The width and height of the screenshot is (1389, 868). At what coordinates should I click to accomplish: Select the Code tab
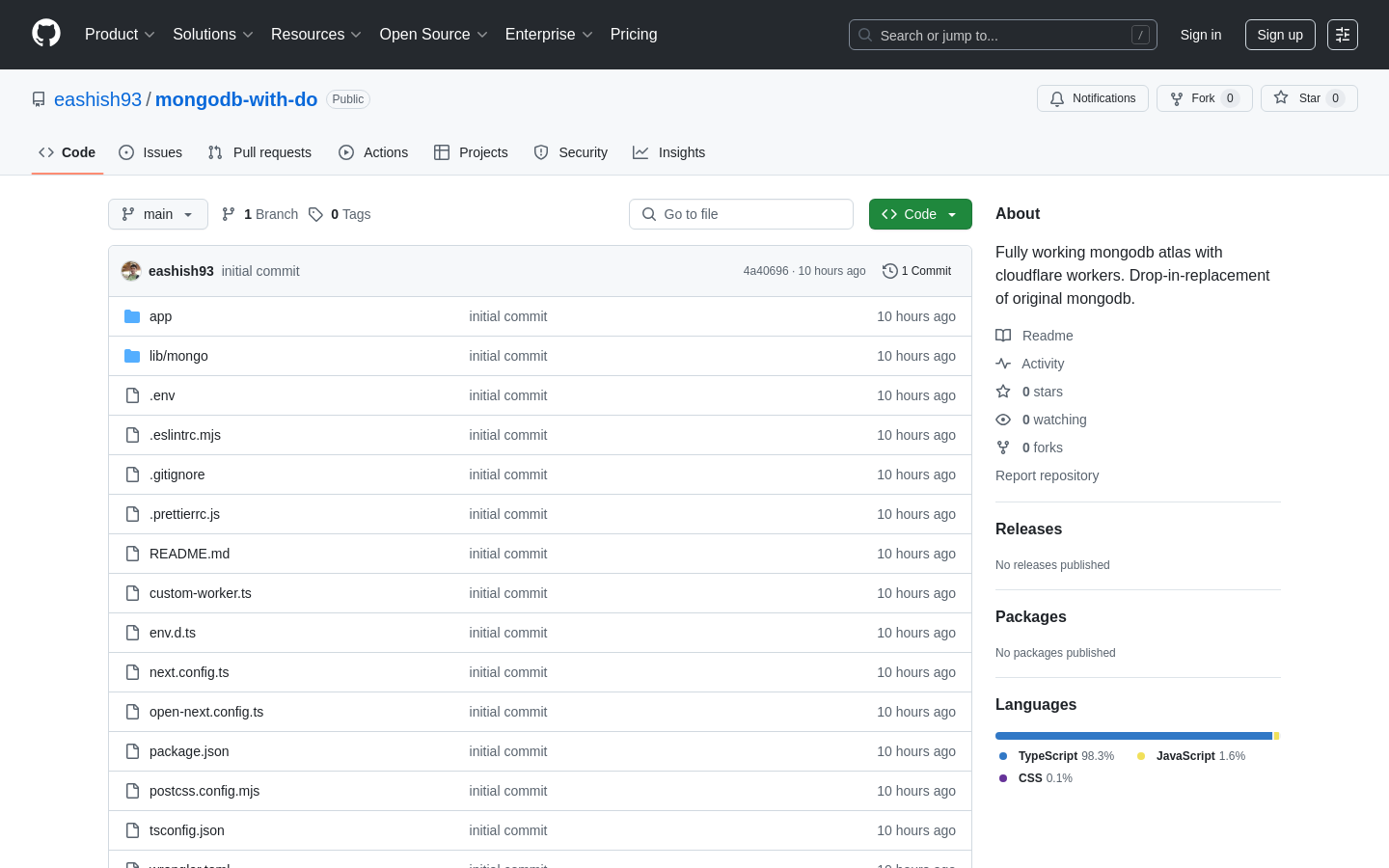pos(68,152)
